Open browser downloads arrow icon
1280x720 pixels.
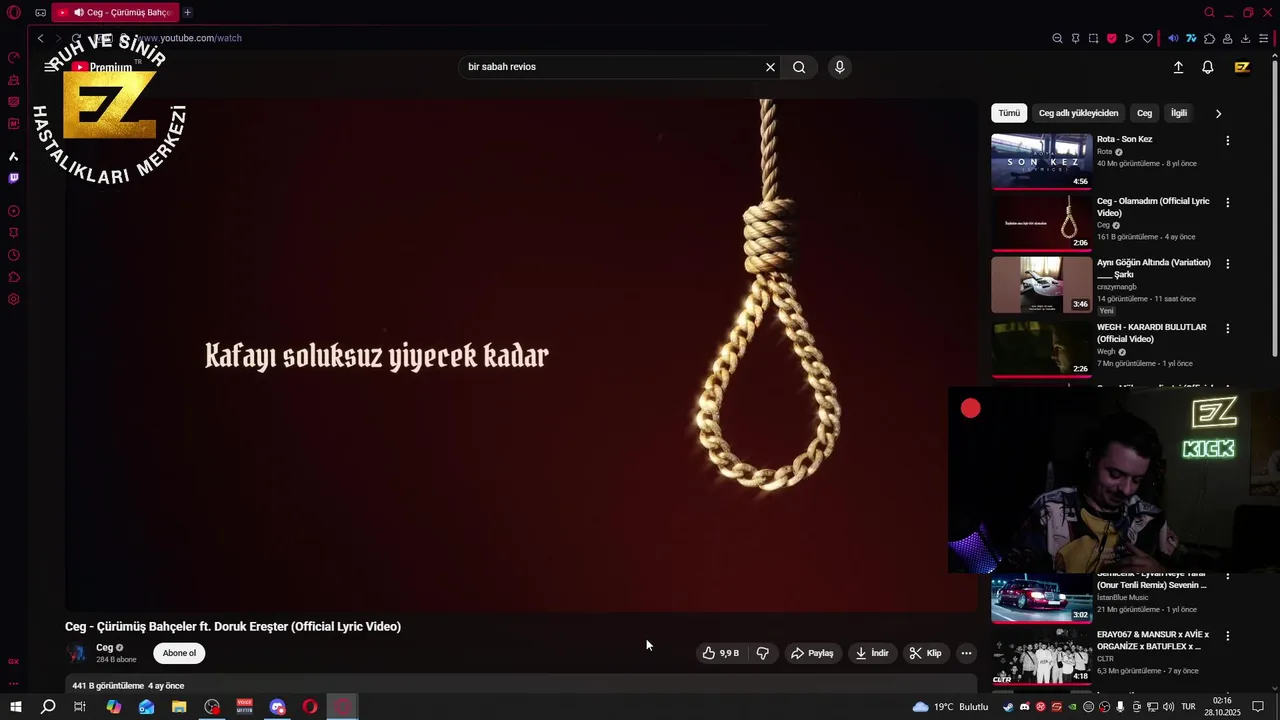click(1245, 38)
